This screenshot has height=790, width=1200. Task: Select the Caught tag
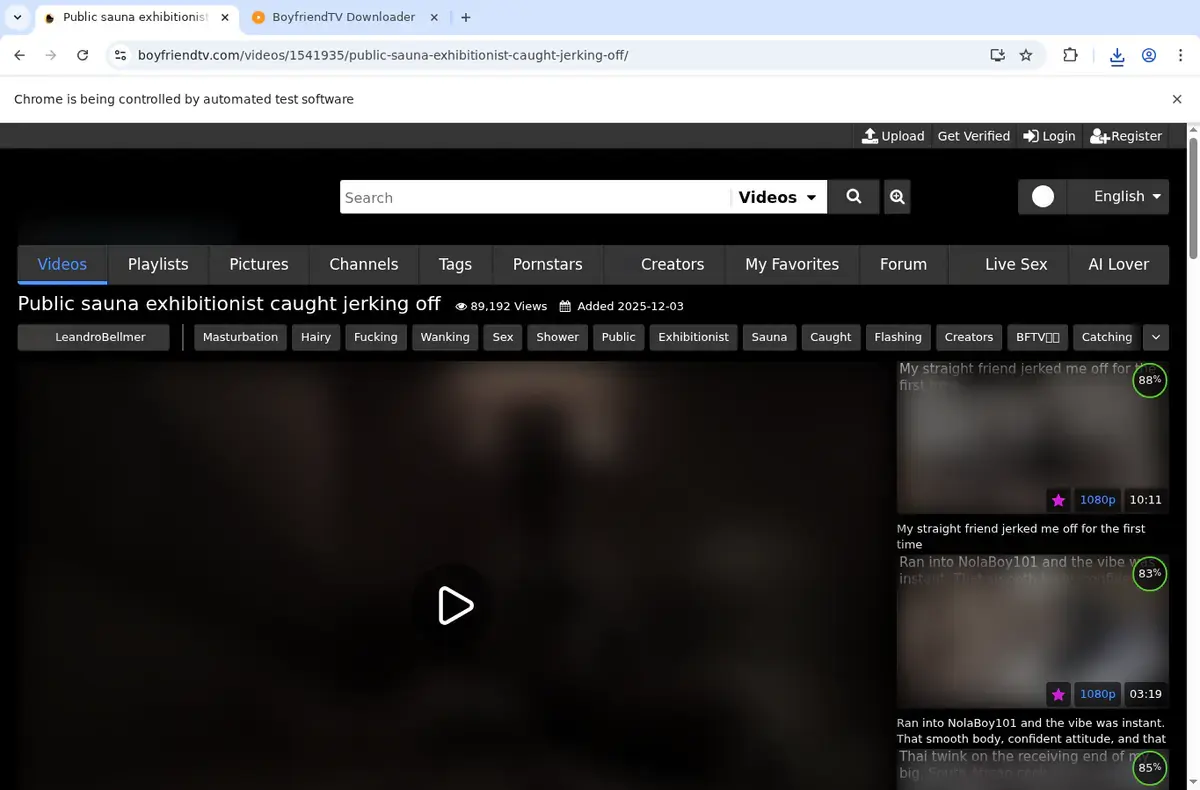pyautogui.click(x=831, y=337)
